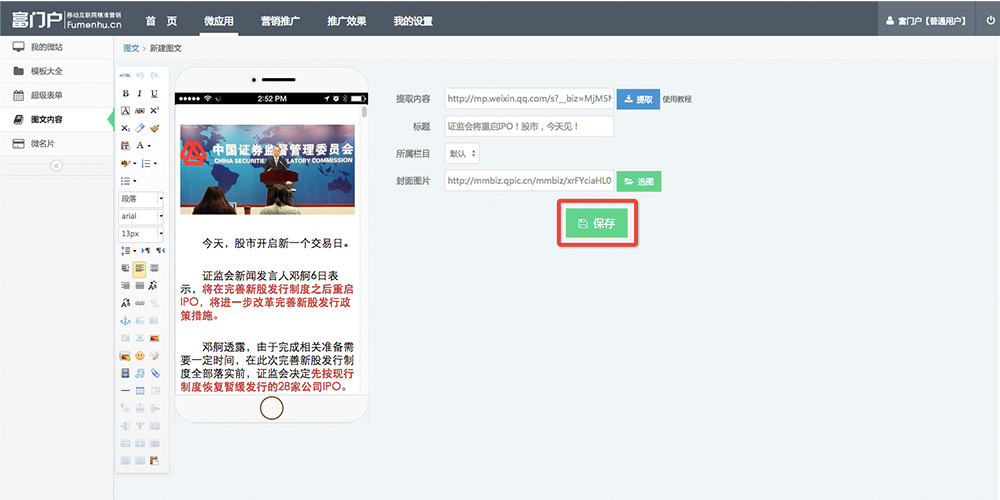Insert an ordered numbered list
This screenshot has width=1000, height=500.
[x=146, y=163]
